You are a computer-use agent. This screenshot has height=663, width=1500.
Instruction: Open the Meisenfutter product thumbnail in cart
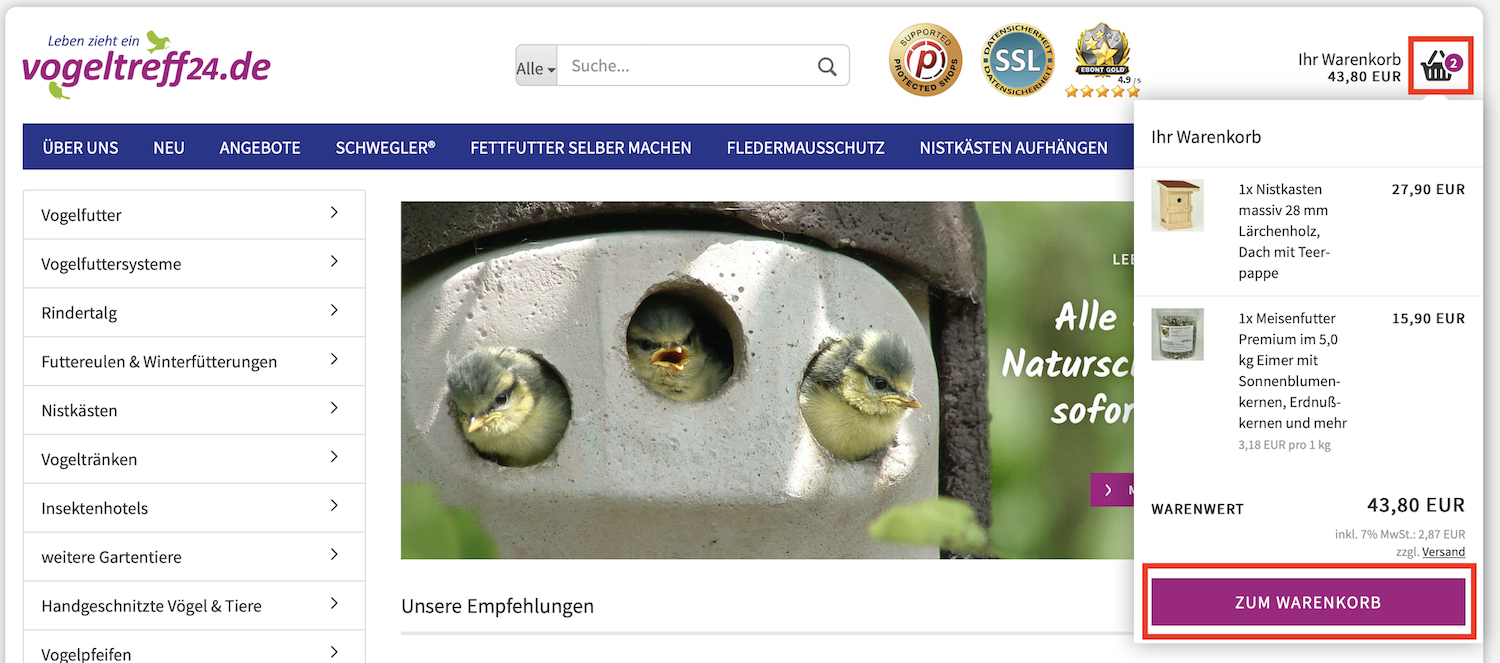pyautogui.click(x=1177, y=334)
